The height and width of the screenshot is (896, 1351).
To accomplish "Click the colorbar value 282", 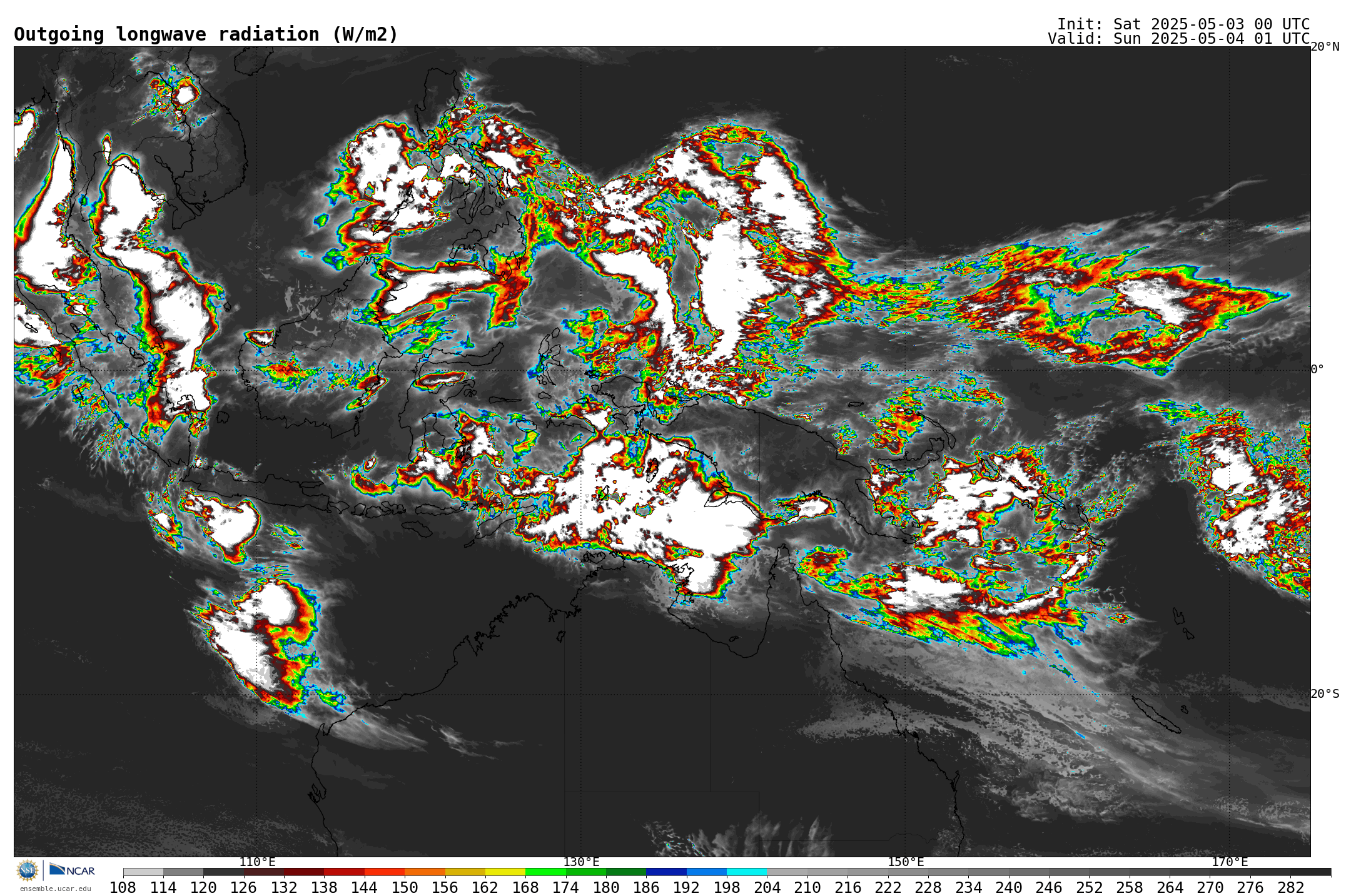I will tap(1290, 888).
